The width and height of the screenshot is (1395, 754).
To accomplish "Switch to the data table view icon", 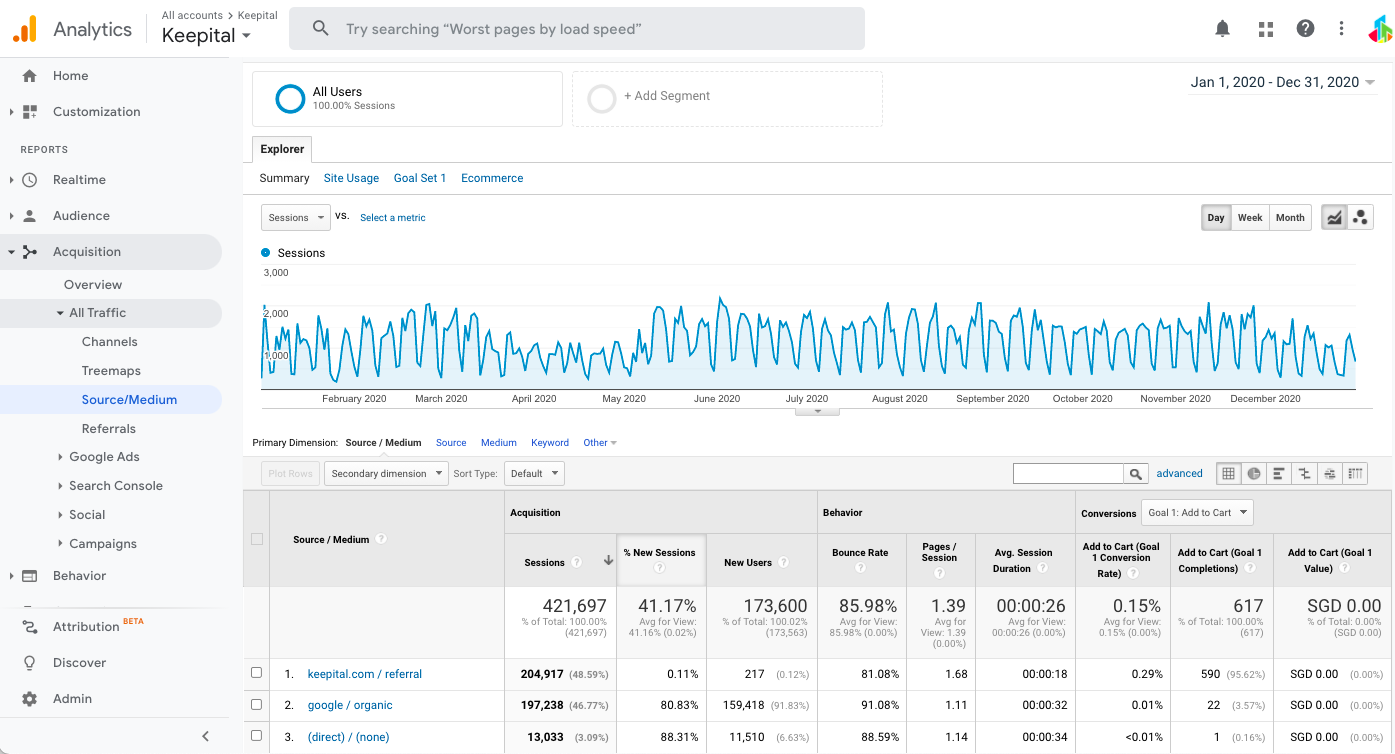I will [x=1229, y=474].
